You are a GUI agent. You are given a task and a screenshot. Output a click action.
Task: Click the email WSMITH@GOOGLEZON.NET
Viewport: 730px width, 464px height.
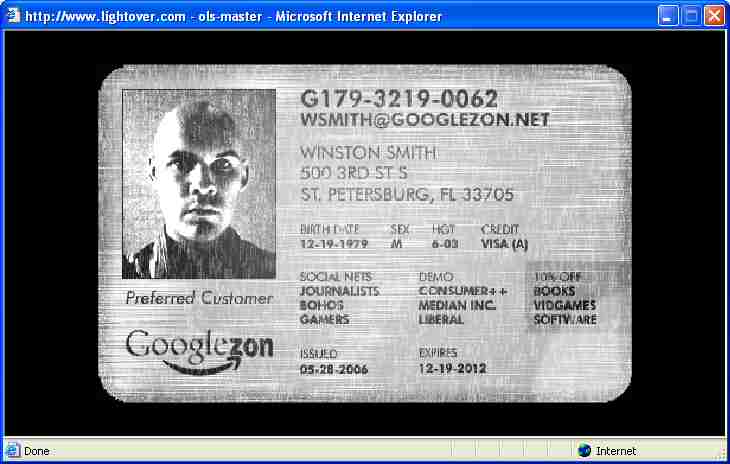click(425, 120)
